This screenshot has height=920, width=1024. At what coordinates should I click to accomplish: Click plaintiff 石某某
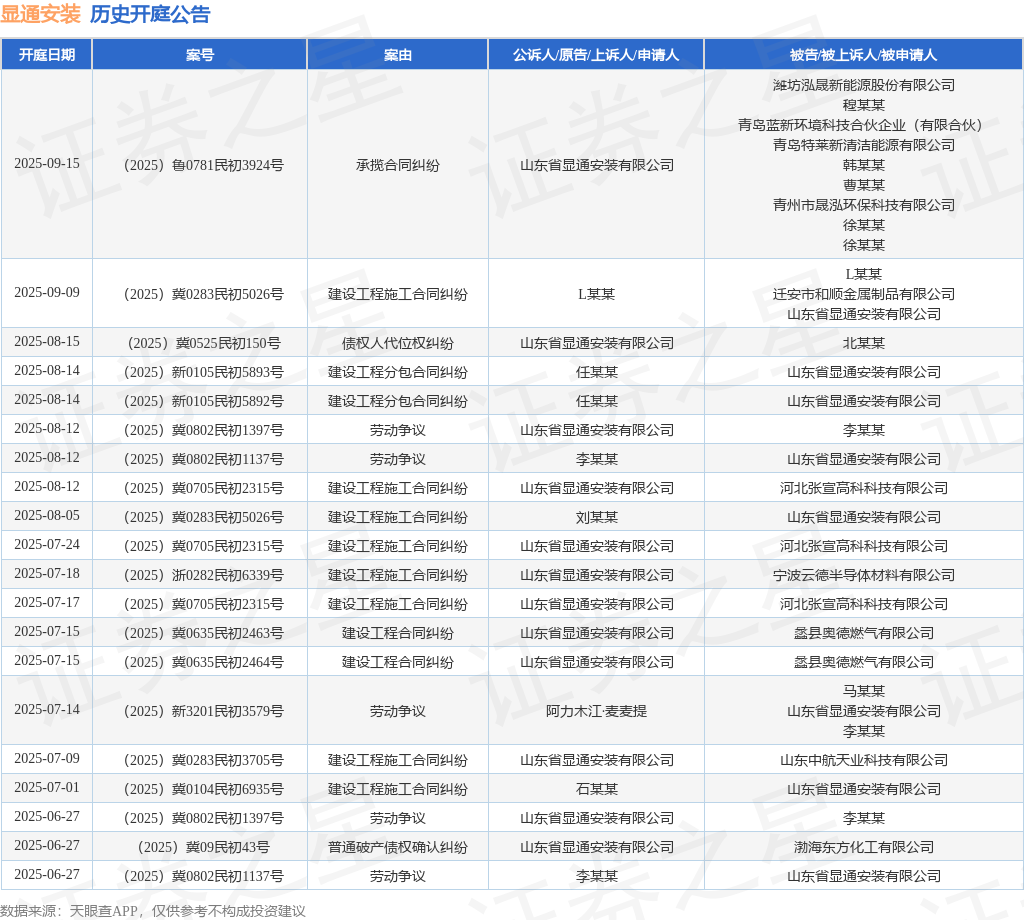click(x=596, y=789)
